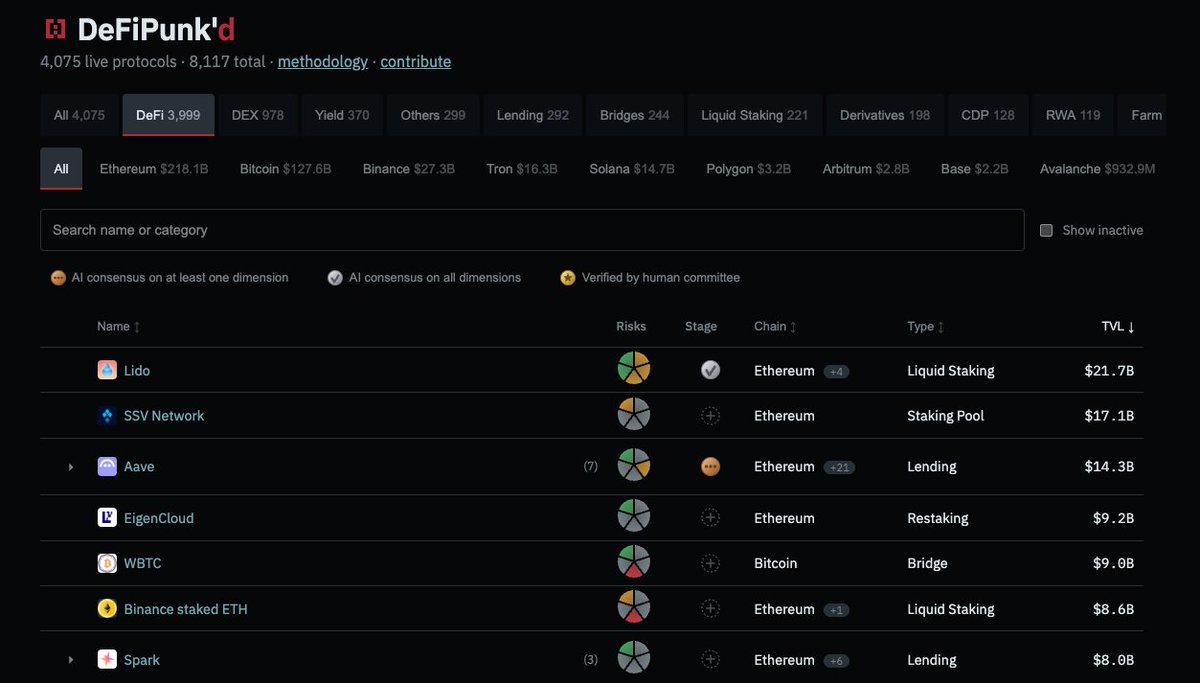Viewport: 1200px width, 683px height.
Task: Click the AI consensus all dimensions legend icon
Action: coord(335,278)
